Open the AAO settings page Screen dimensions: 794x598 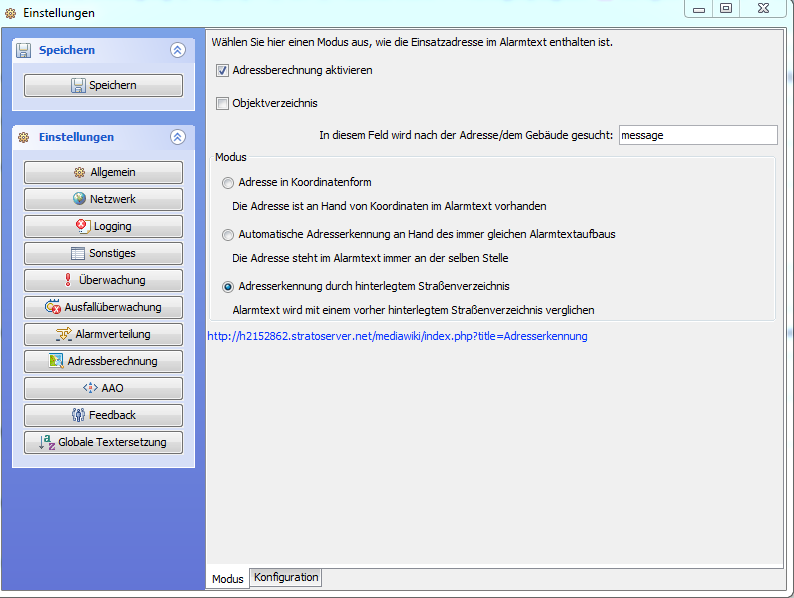(x=103, y=388)
